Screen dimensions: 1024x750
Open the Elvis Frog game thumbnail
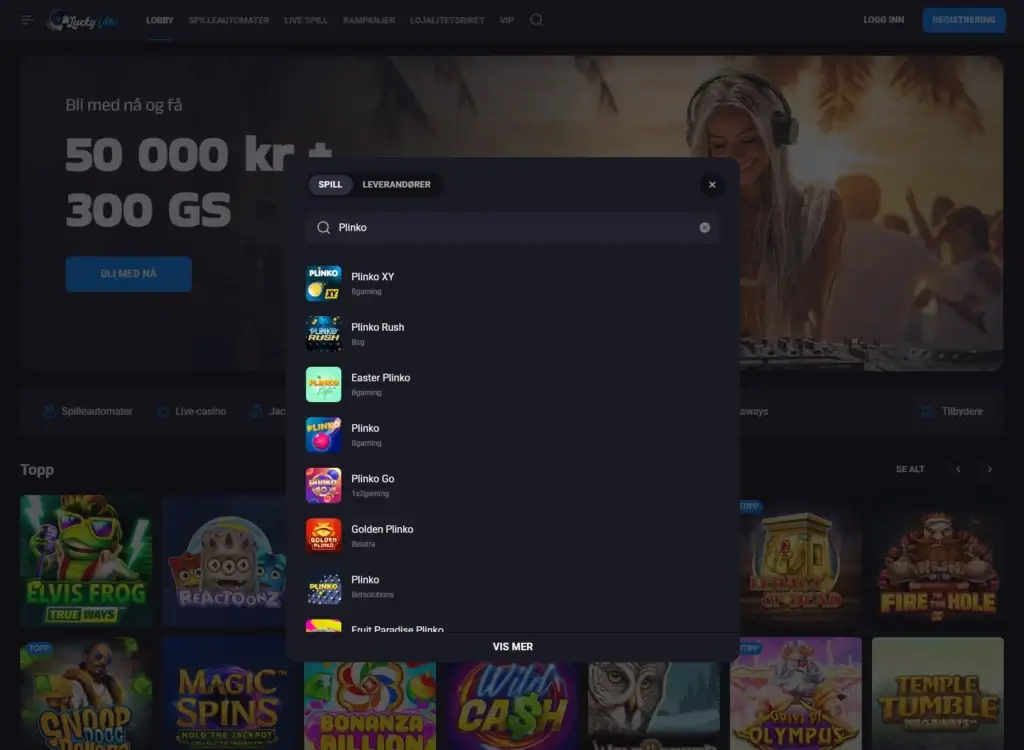86,561
